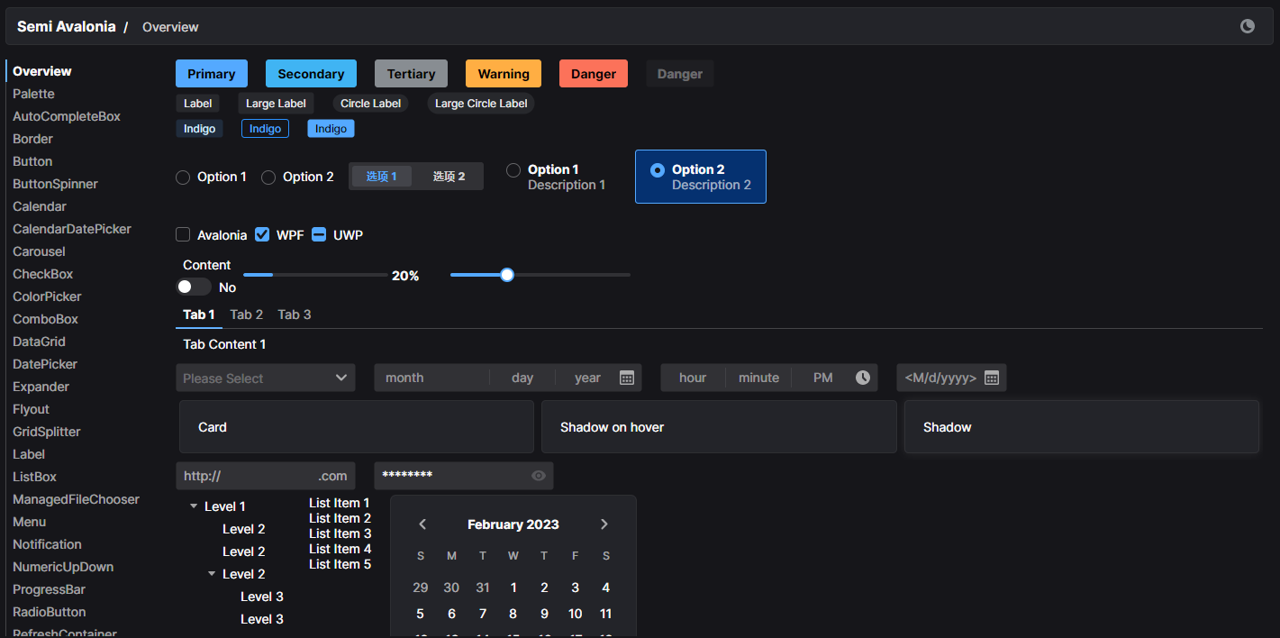Collapse the nested Level 2 tree node
This screenshot has width=1280, height=638.
[x=211, y=574]
